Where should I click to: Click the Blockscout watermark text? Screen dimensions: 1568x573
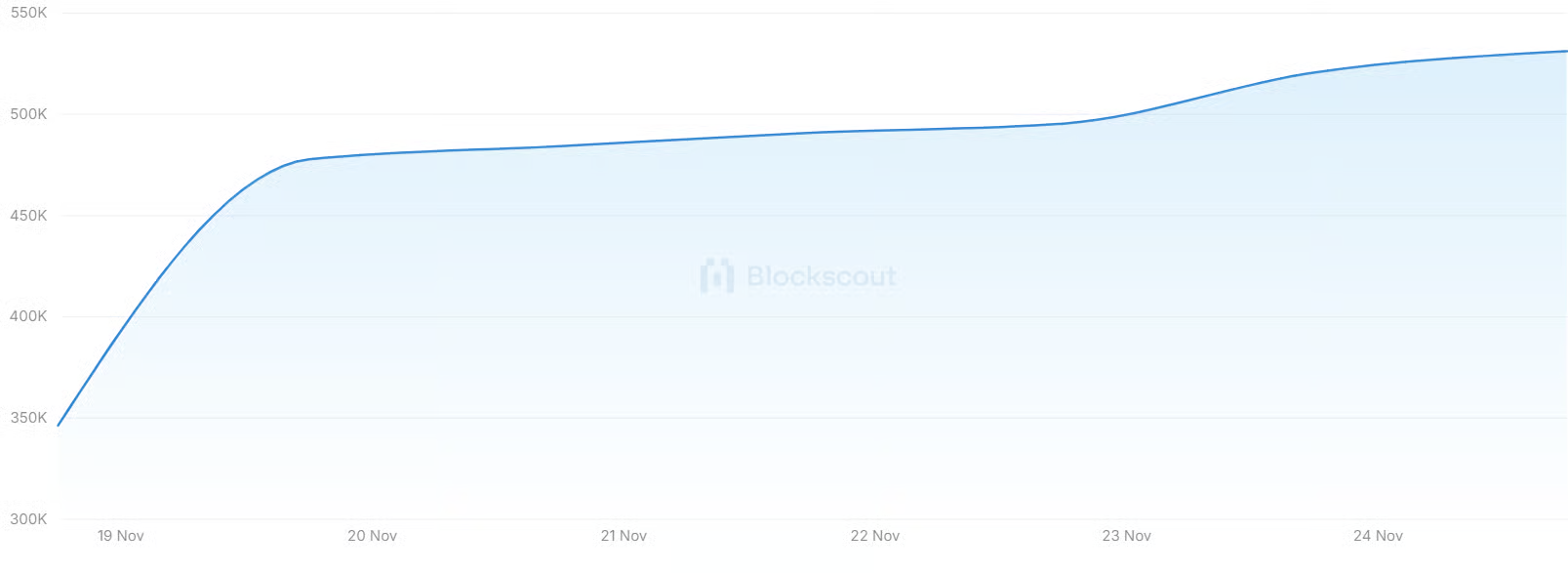(821, 276)
